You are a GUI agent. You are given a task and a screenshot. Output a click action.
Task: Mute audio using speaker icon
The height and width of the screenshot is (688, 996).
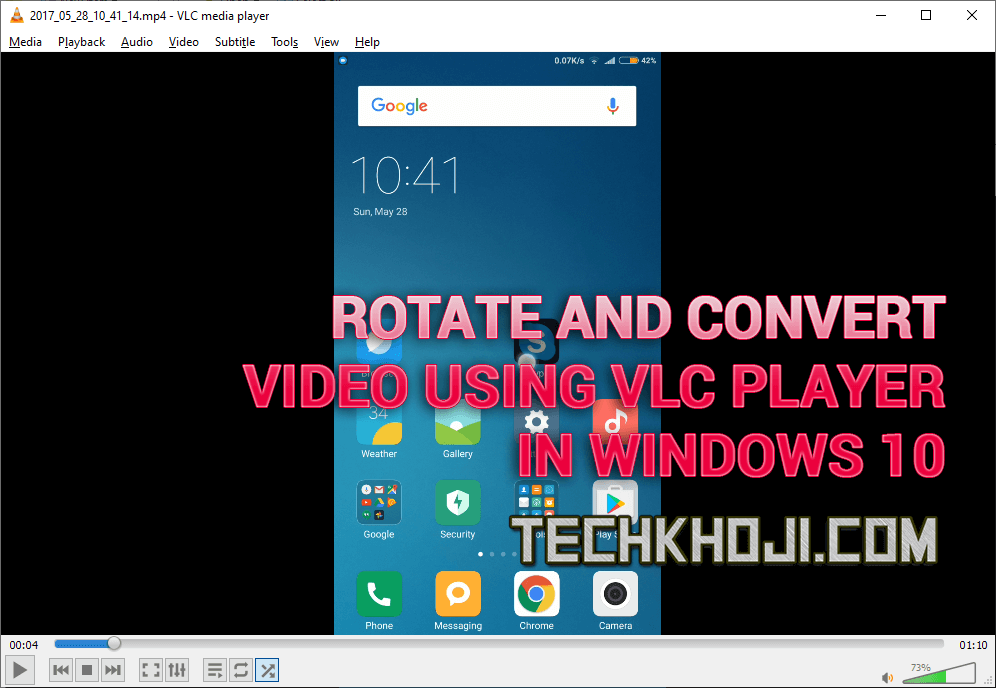(887, 677)
